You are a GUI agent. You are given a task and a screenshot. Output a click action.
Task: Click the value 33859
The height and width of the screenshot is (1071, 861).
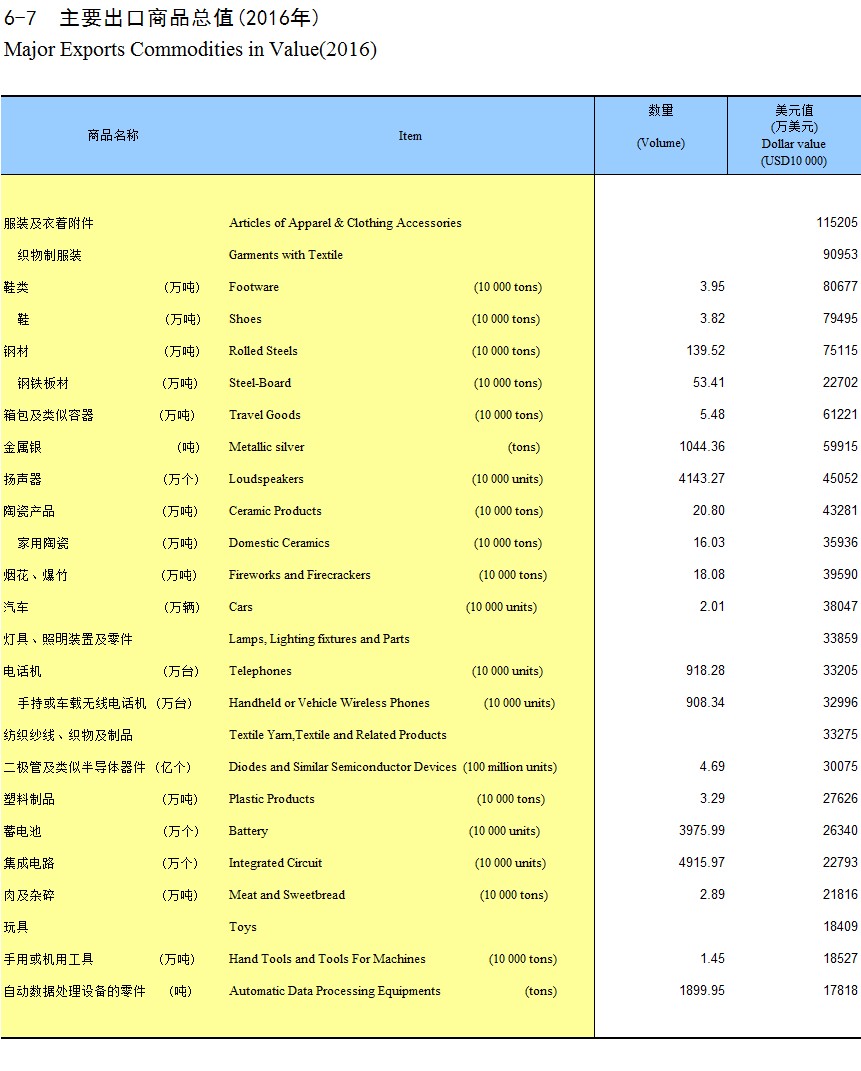coord(840,639)
